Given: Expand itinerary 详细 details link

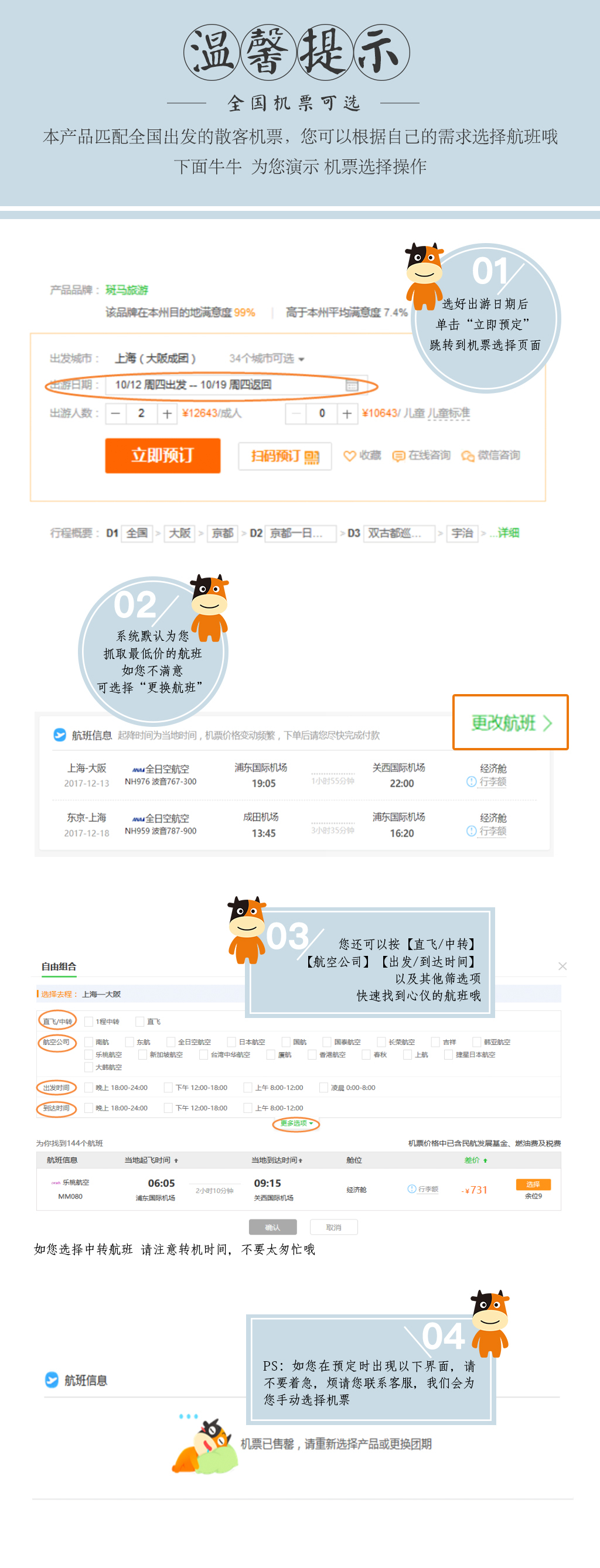Looking at the screenshot, I should pyautogui.click(x=508, y=533).
